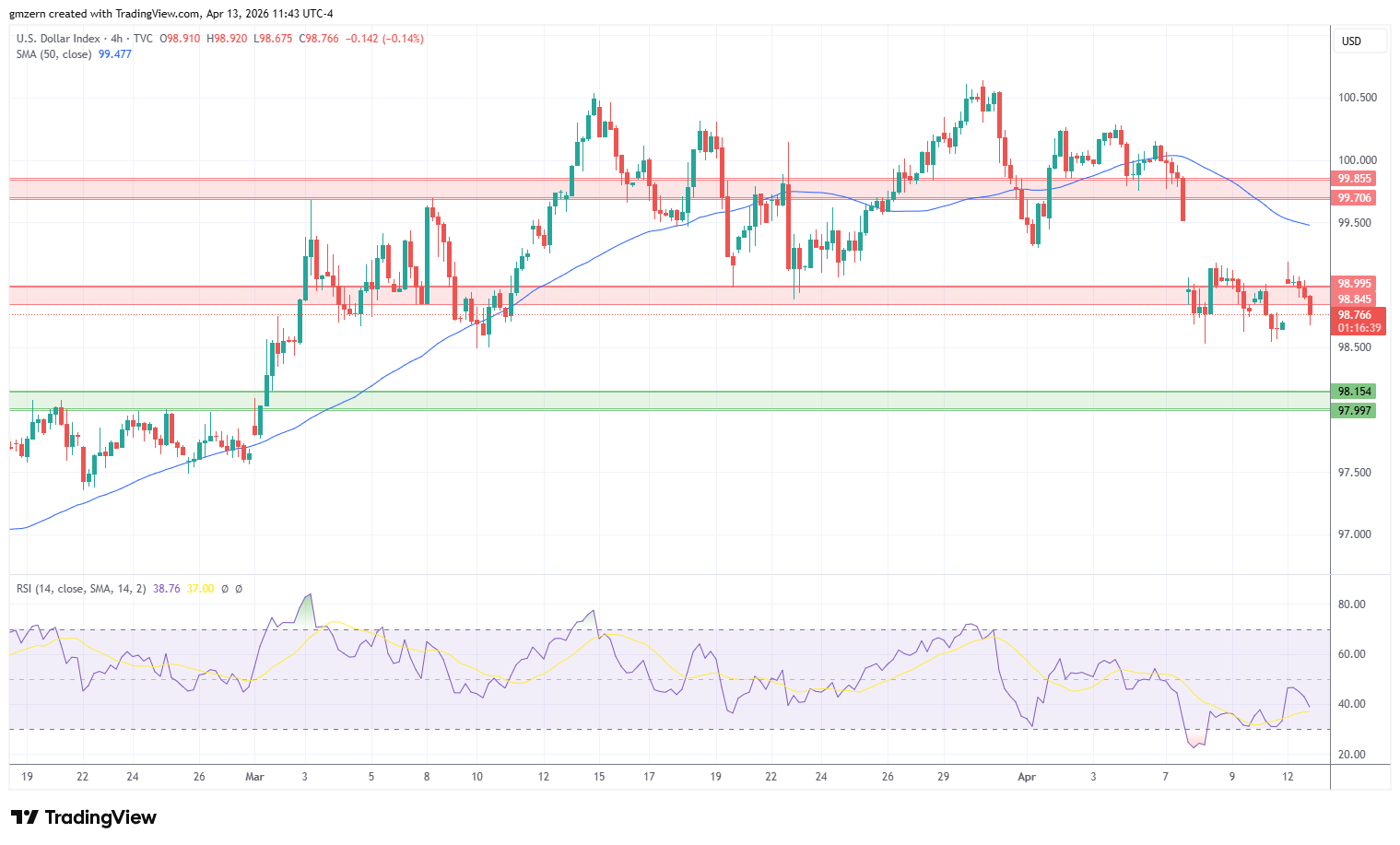The width and height of the screenshot is (1400, 845).
Task: Click the Apr date label on time axis
Action: 1027,777
